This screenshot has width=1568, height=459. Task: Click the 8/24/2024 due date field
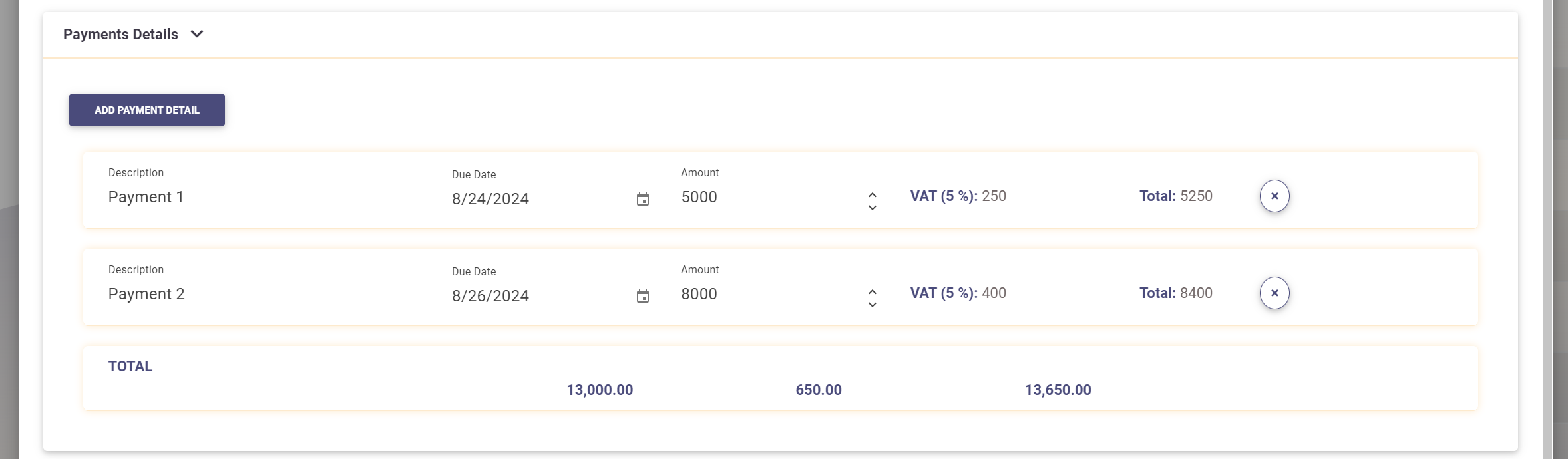[532, 200]
